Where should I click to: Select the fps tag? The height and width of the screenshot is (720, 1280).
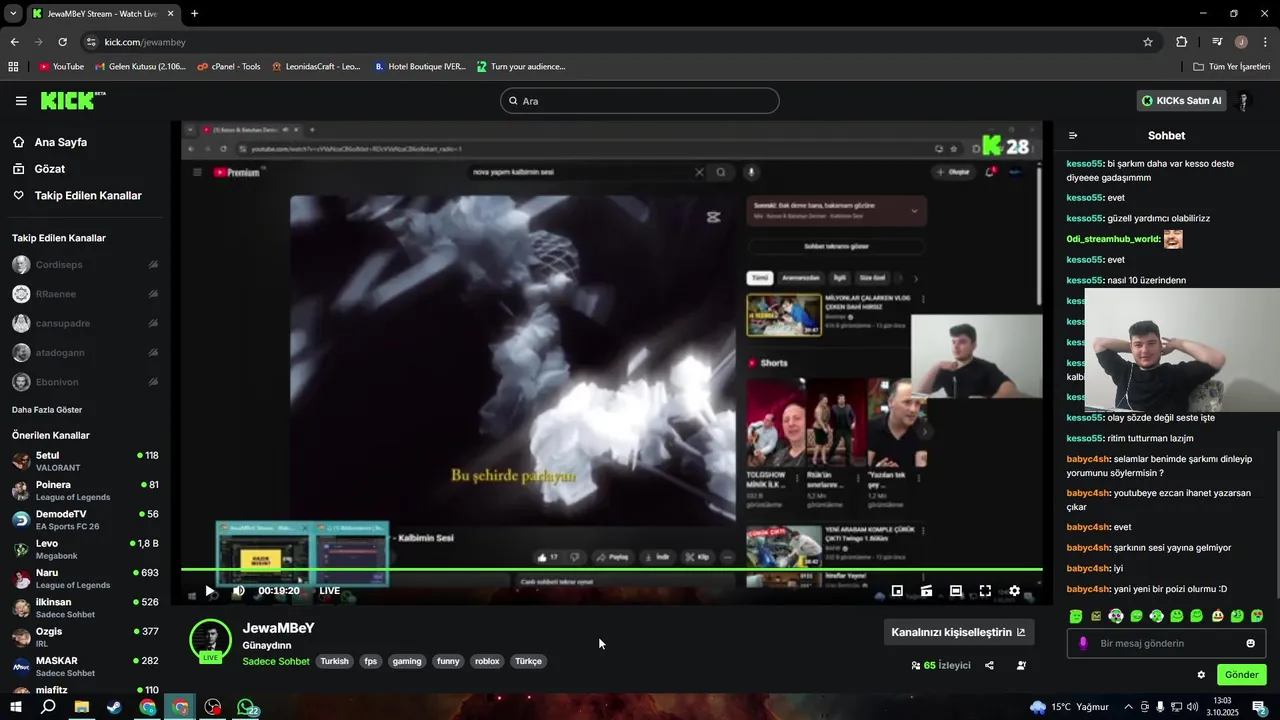[371, 662]
